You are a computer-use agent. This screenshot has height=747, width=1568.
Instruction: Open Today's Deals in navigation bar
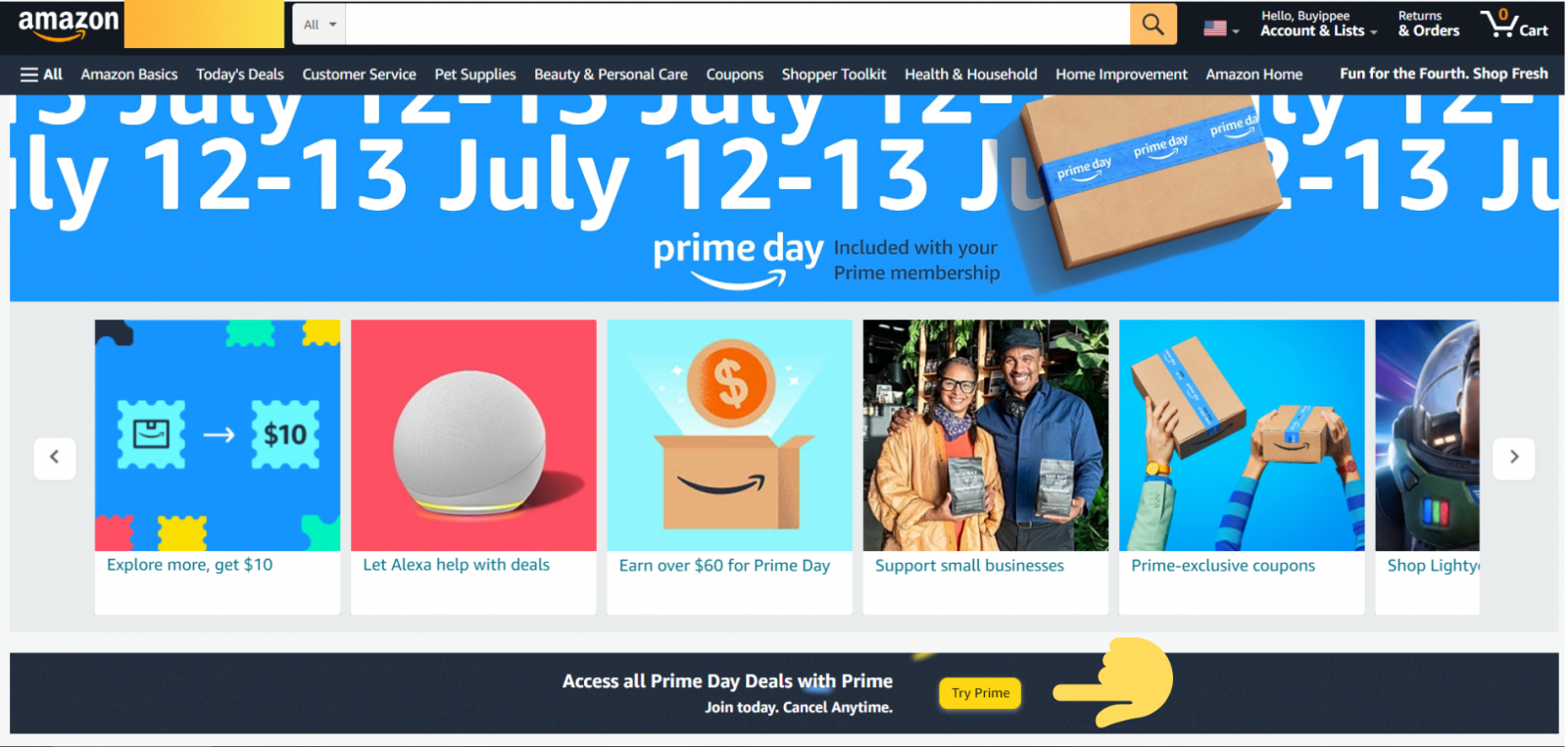240,75
